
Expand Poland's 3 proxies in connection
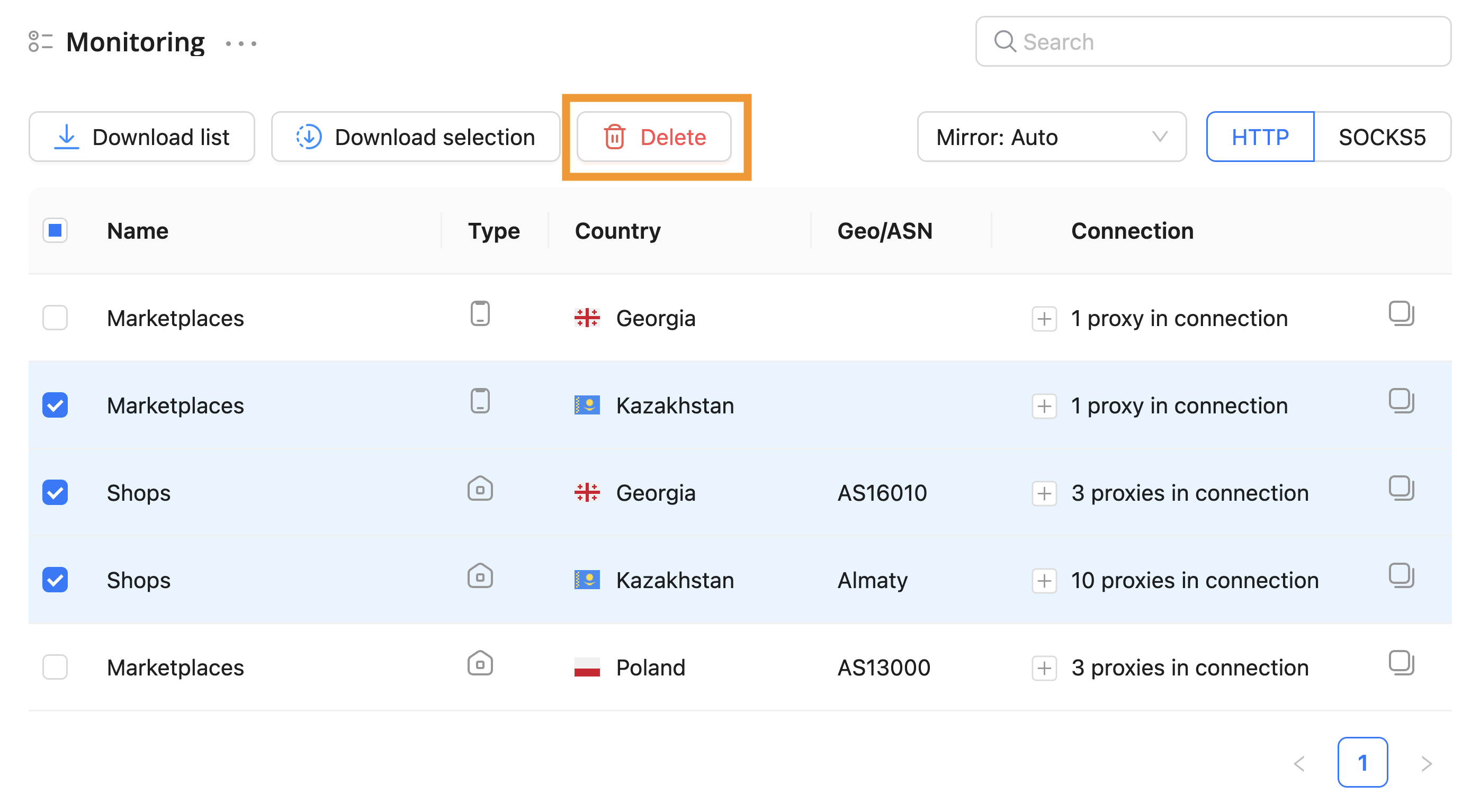1044,668
